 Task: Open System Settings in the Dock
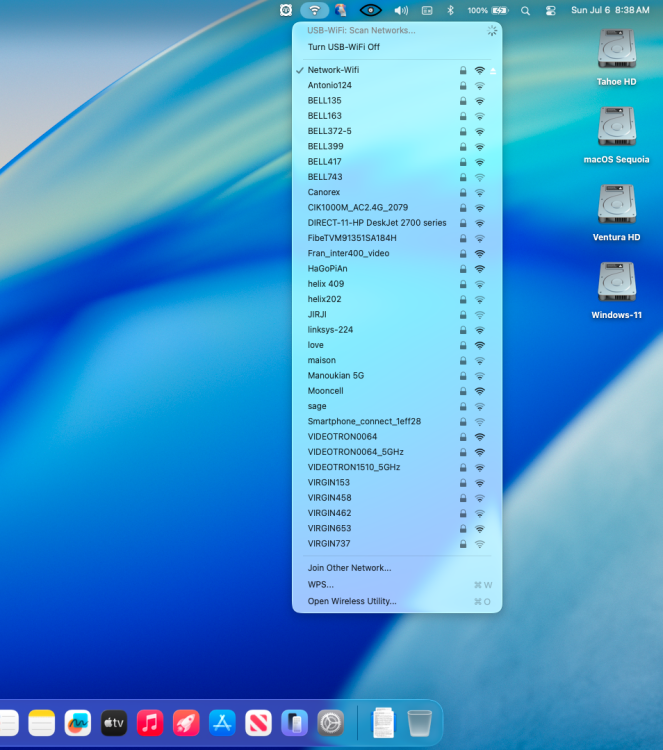331,723
